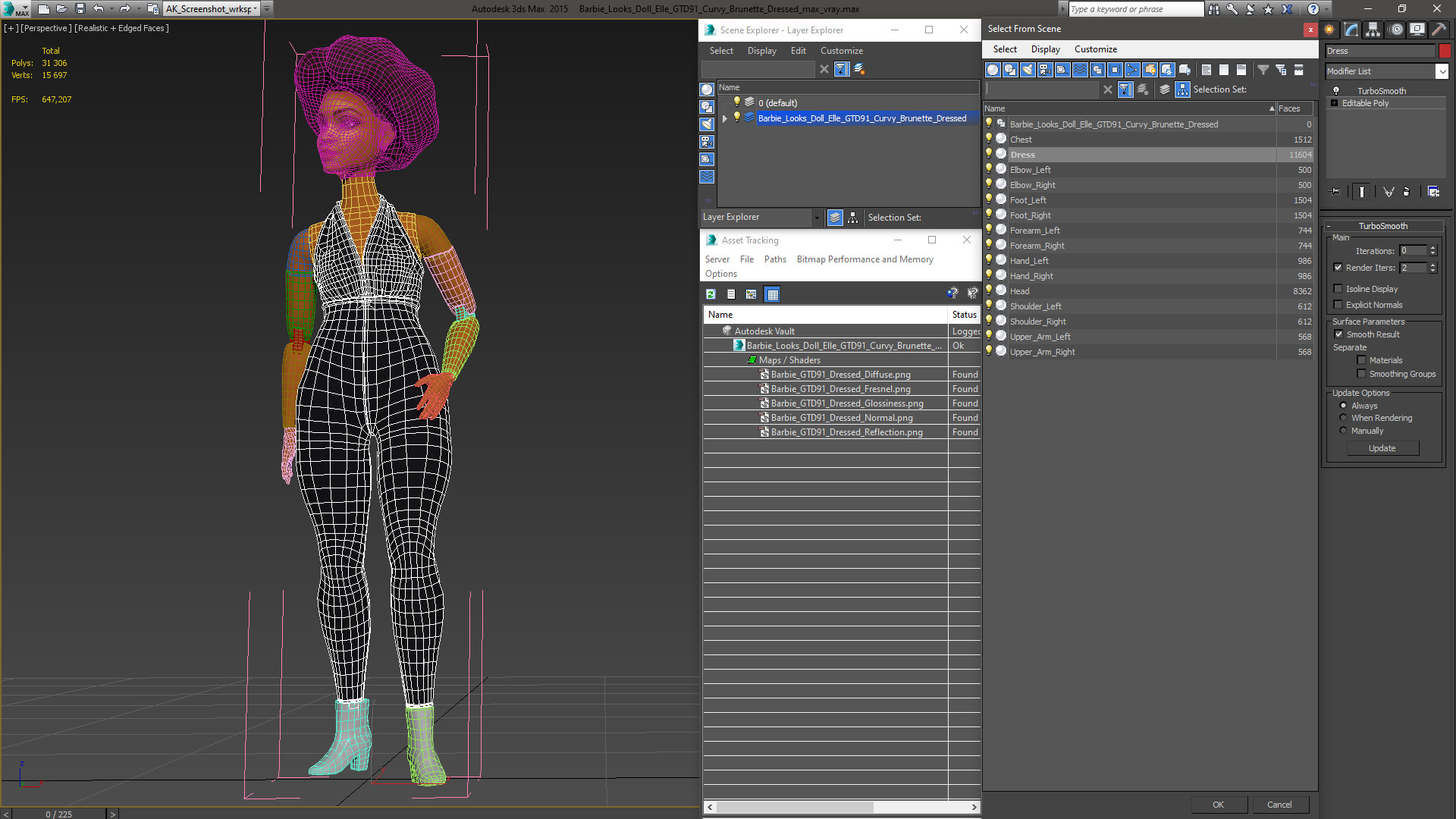The image size is (1456, 819).
Task: Click Select None icon in Select From Scene
Action: 1224,70
